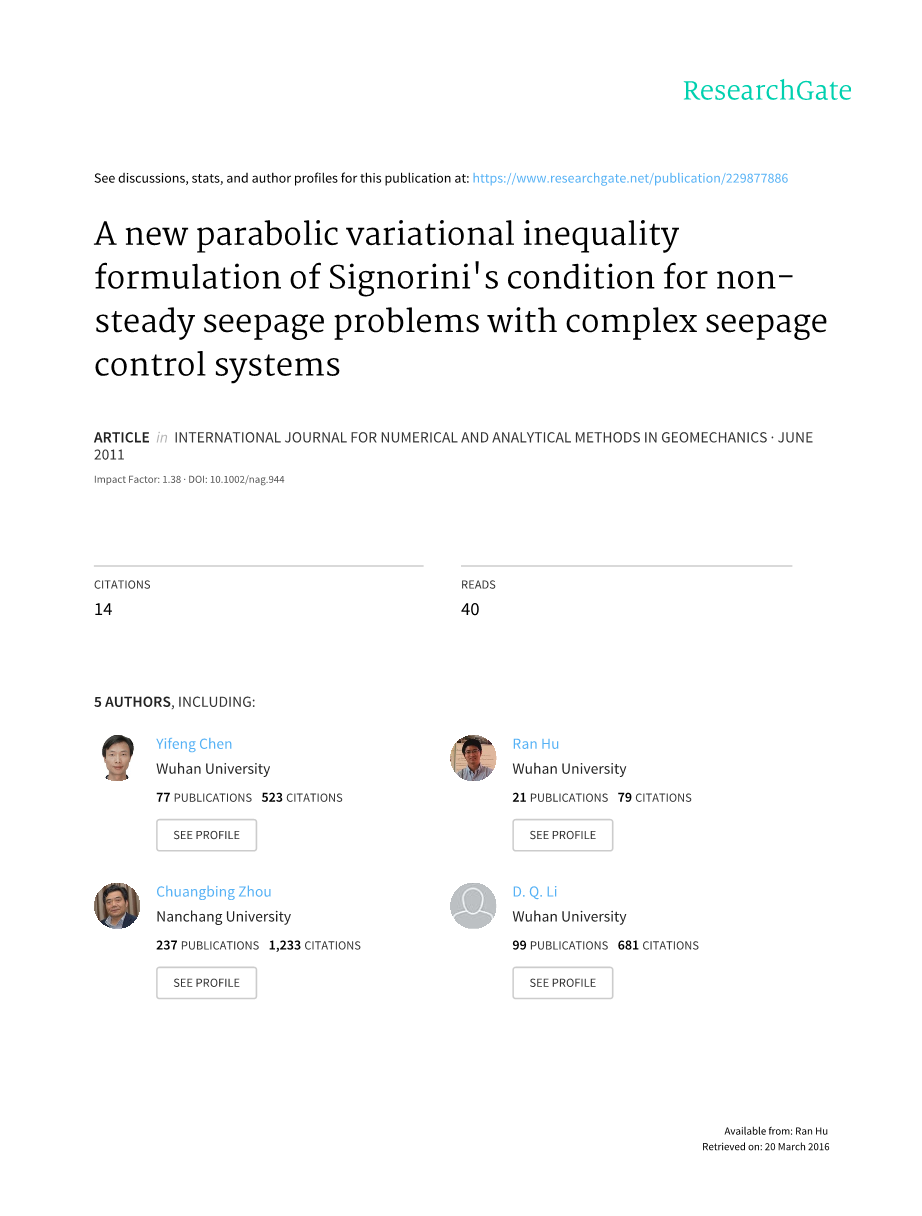The image size is (922, 1216).
Task: Click Yifeng Chen's profile photo
Action: coord(117,758)
